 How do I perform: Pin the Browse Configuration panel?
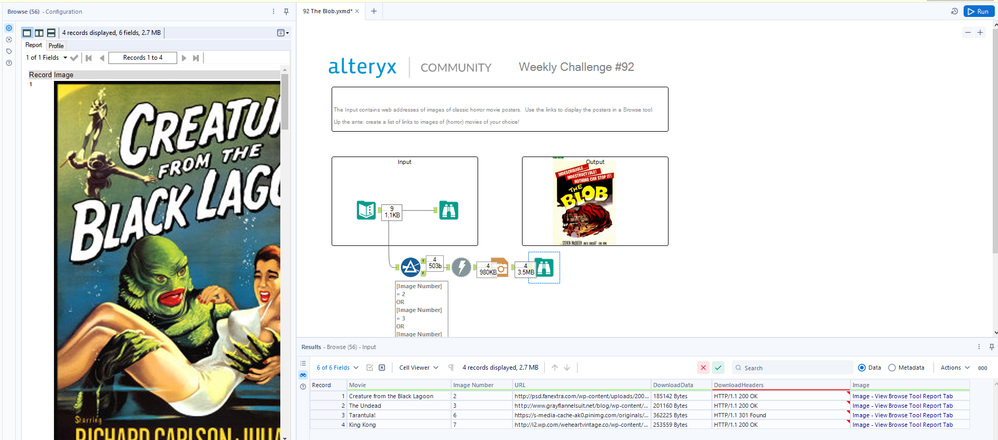point(286,11)
